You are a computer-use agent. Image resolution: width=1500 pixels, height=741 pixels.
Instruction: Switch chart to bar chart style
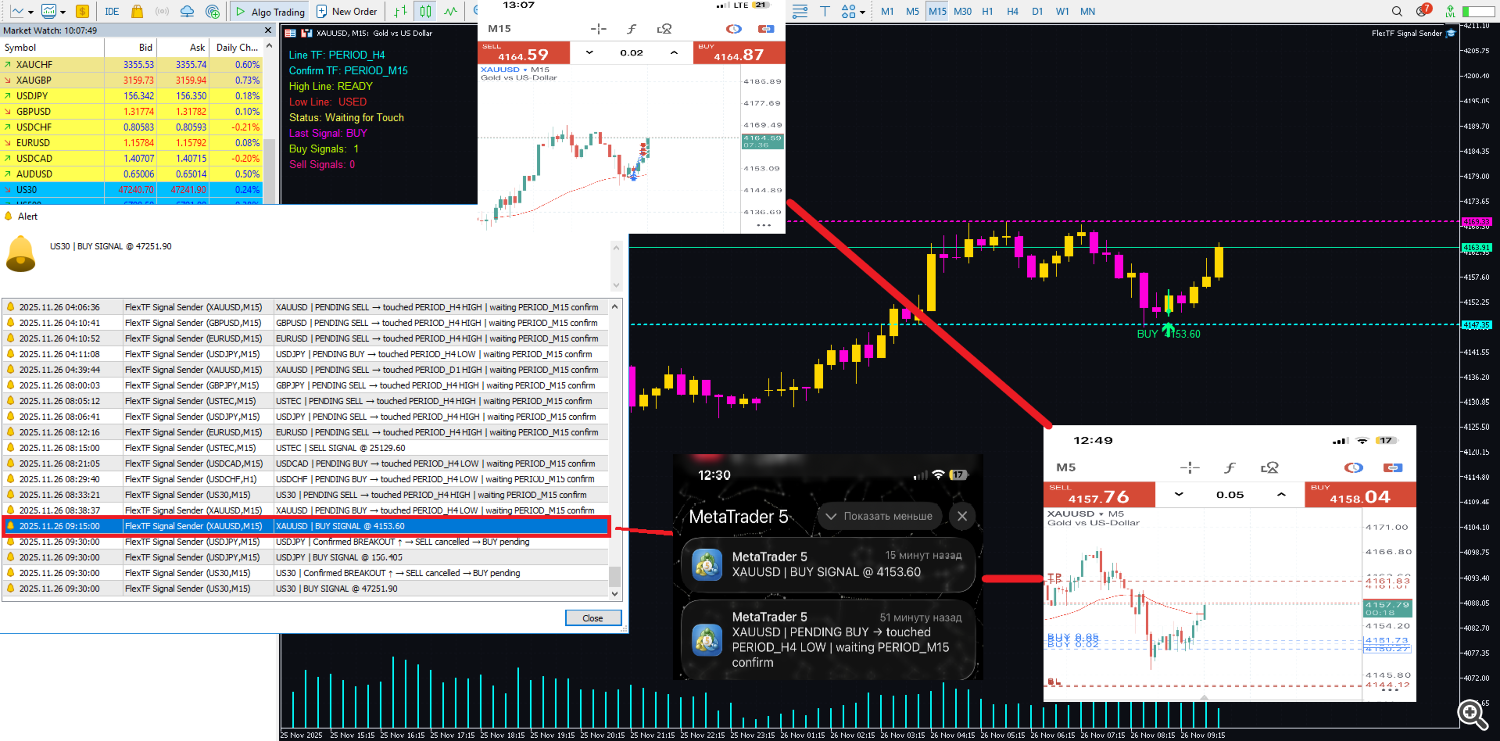click(x=400, y=12)
